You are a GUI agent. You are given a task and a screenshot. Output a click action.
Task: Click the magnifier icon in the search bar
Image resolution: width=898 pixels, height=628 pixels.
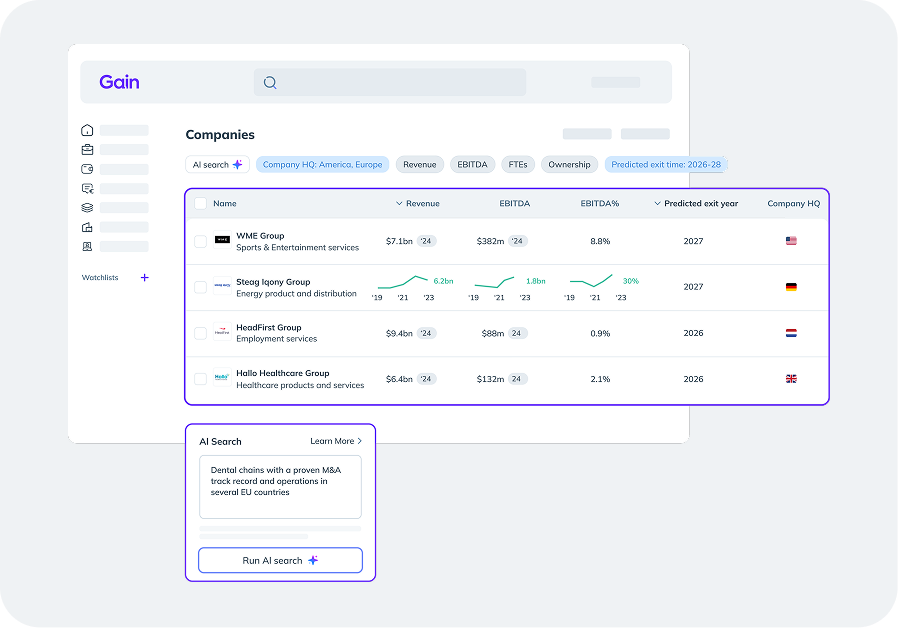(x=270, y=83)
